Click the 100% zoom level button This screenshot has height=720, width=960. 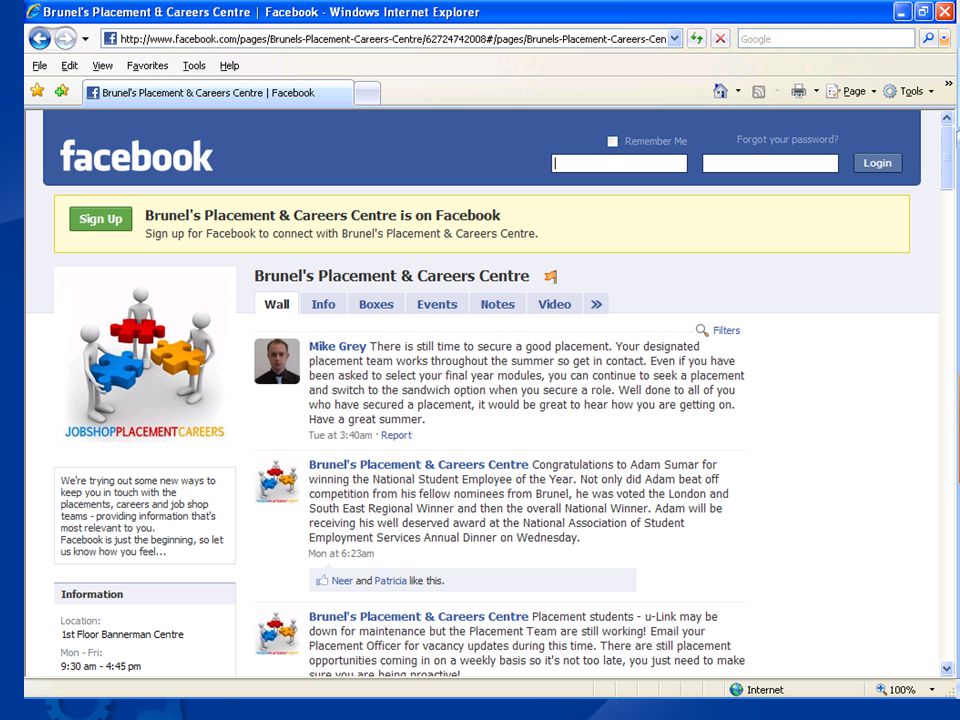[896, 689]
